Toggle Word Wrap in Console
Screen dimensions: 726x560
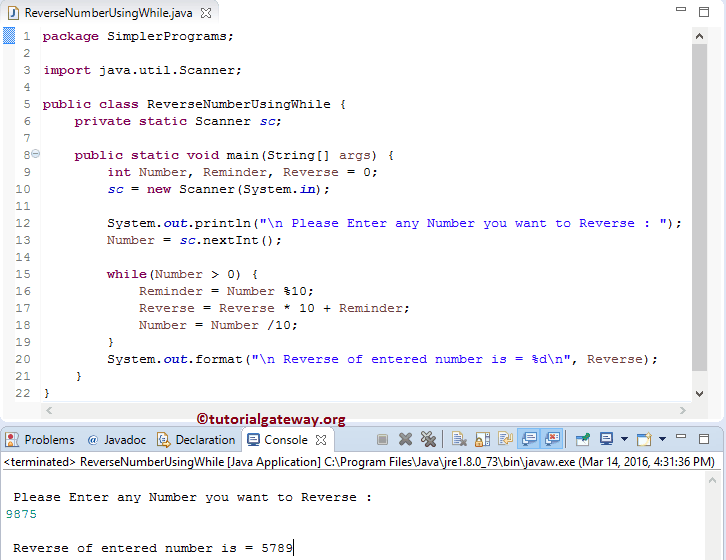coord(505,439)
